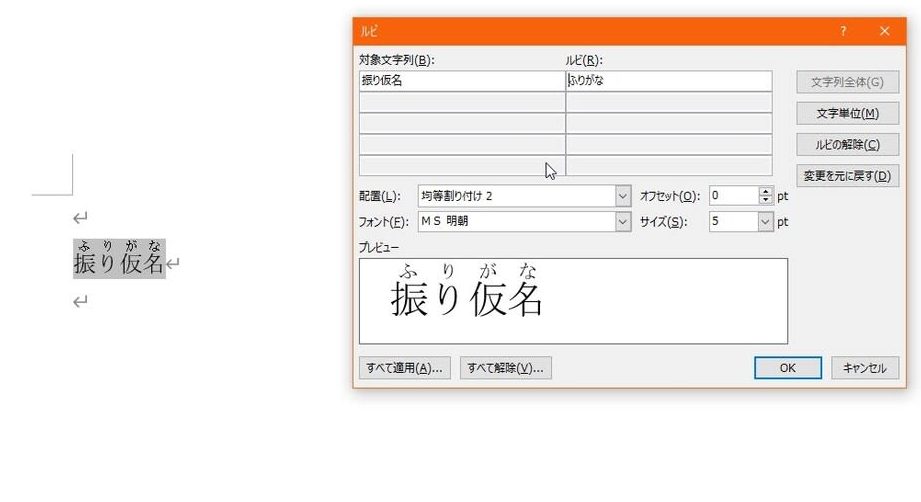Open the サイズ size dropdown arrow
This screenshot has width=921, height=502.
(765, 221)
